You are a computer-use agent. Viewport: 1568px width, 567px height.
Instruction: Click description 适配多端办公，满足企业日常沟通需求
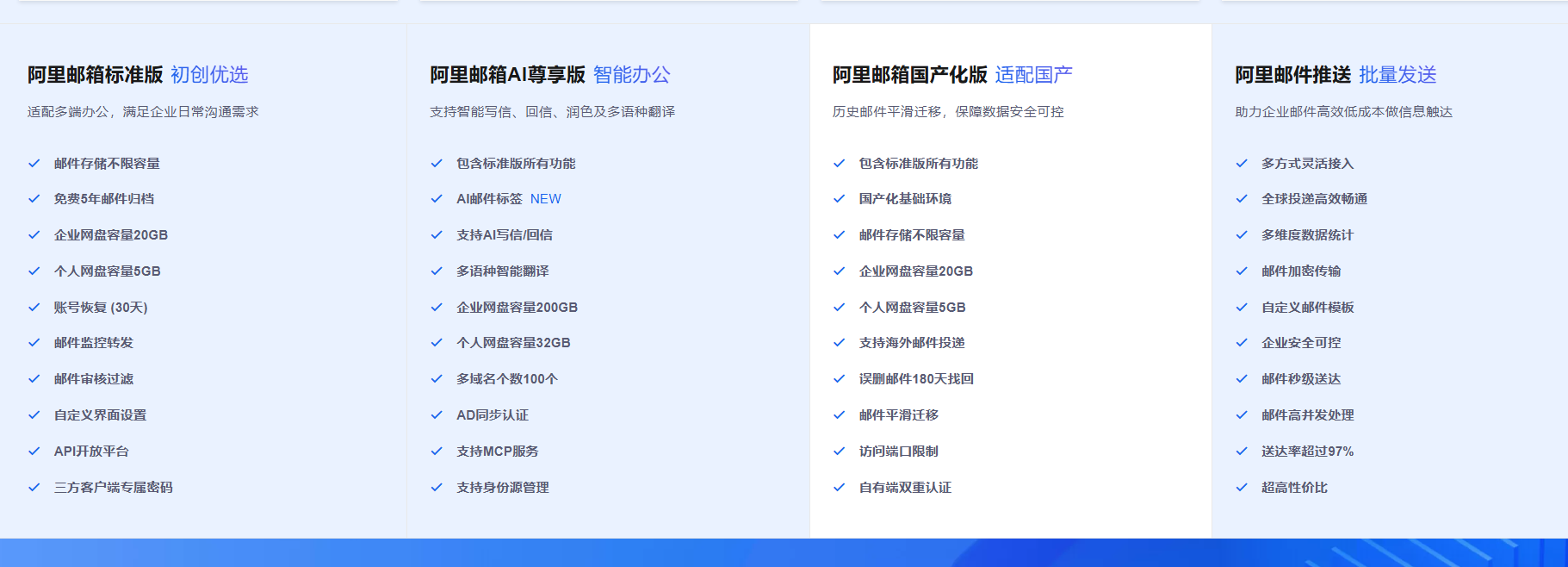[143, 112]
